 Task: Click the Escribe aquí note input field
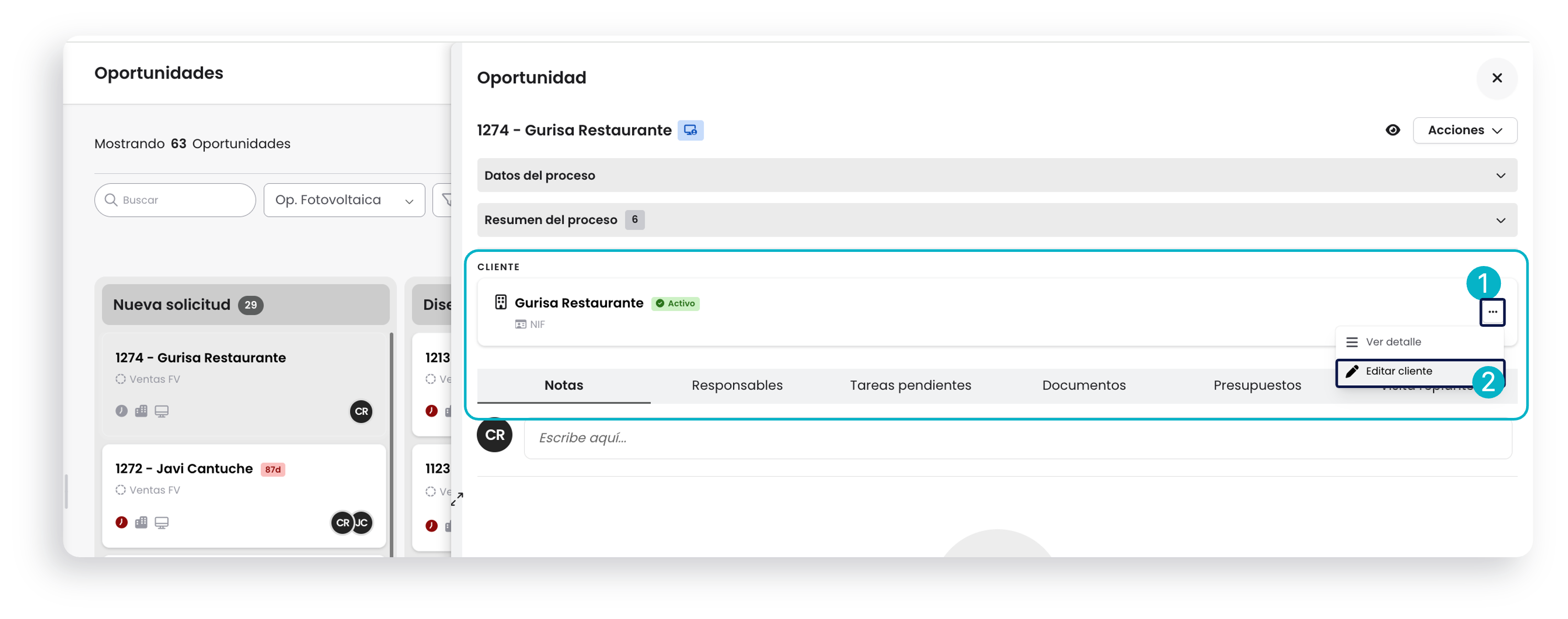click(1017, 437)
